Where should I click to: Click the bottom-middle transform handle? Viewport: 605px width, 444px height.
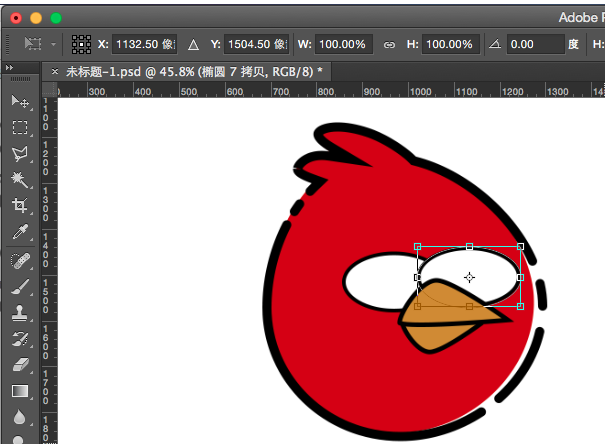click(x=469, y=306)
